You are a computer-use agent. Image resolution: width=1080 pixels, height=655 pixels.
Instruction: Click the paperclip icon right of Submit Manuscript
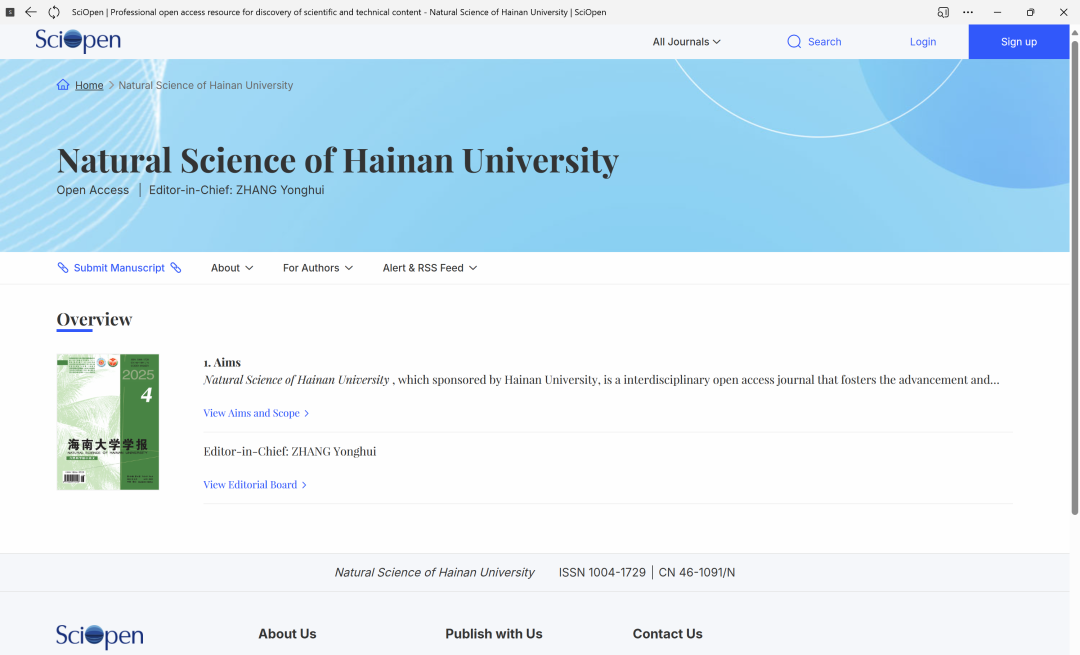tap(176, 268)
